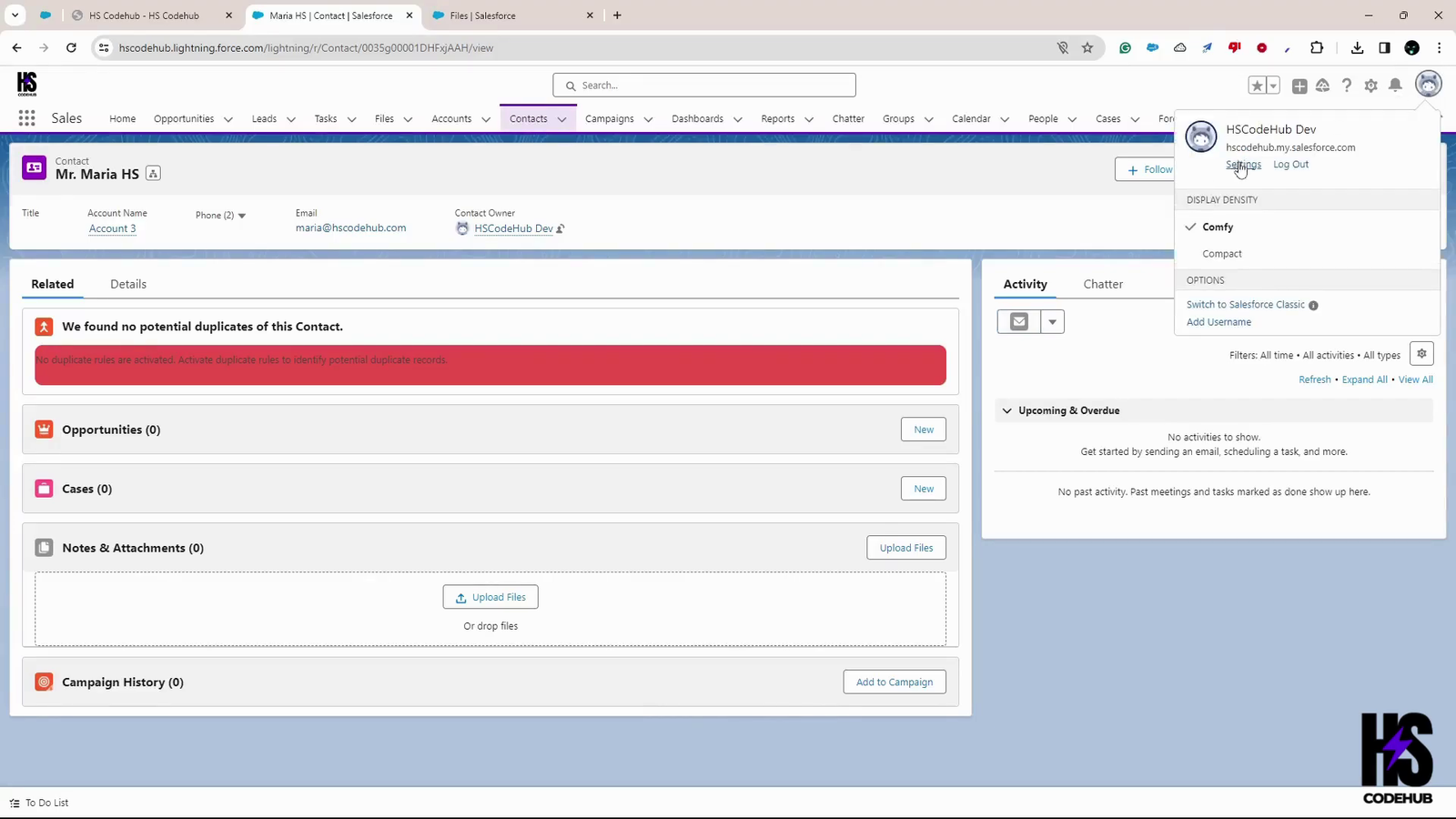Click the Favorites star icon
The image size is (1456, 819).
click(1257, 86)
